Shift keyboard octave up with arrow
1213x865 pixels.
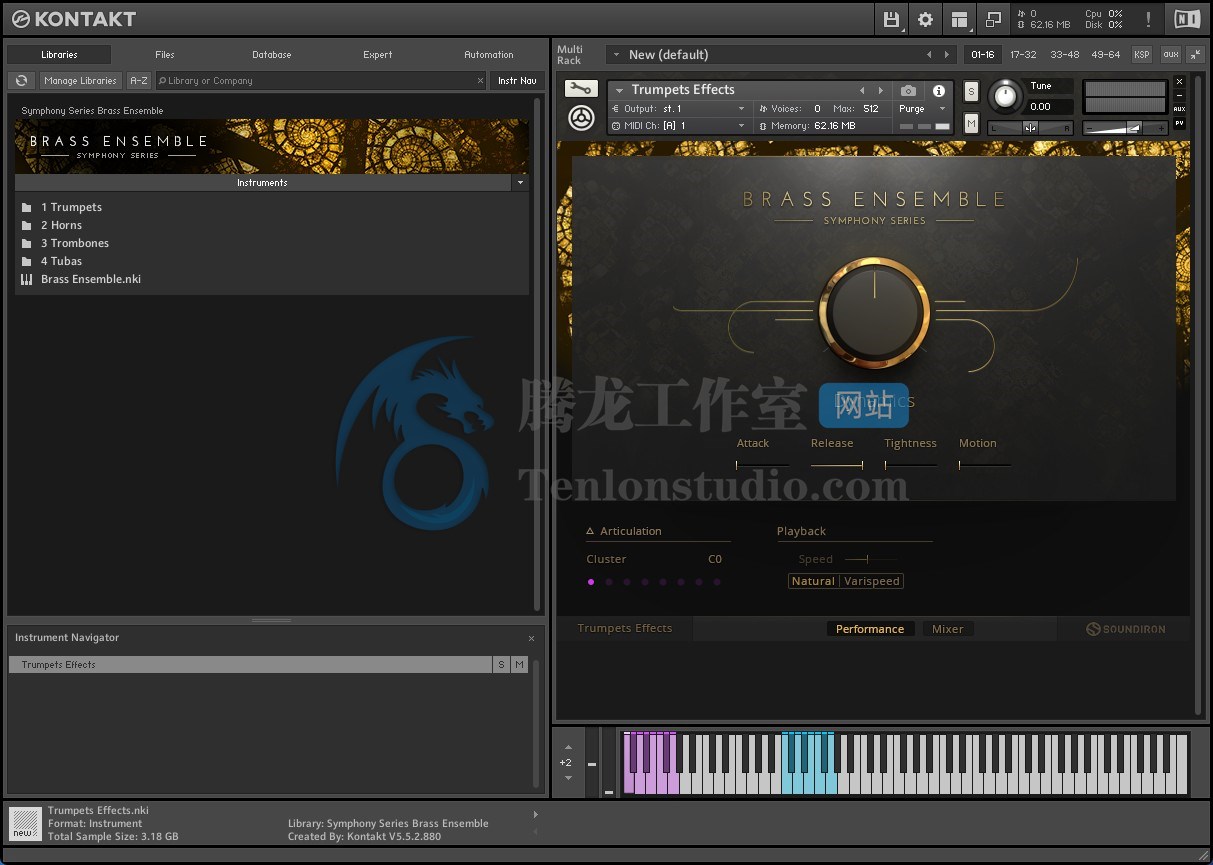tap(568, 747)
